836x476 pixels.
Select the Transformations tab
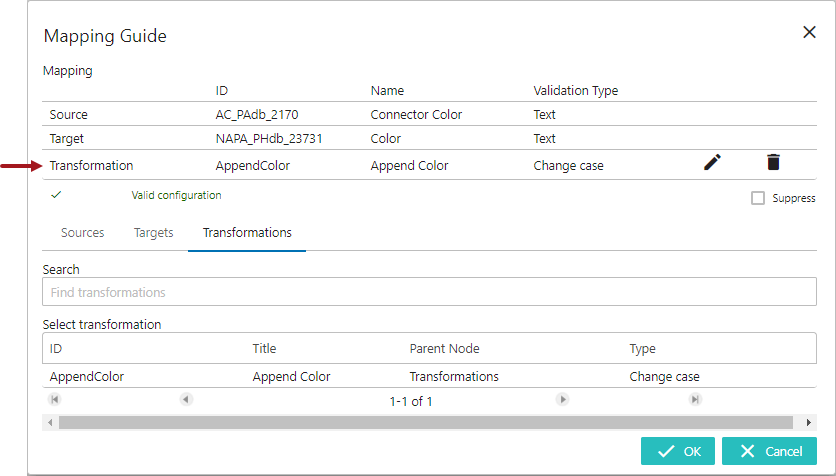tap(247, 233)
